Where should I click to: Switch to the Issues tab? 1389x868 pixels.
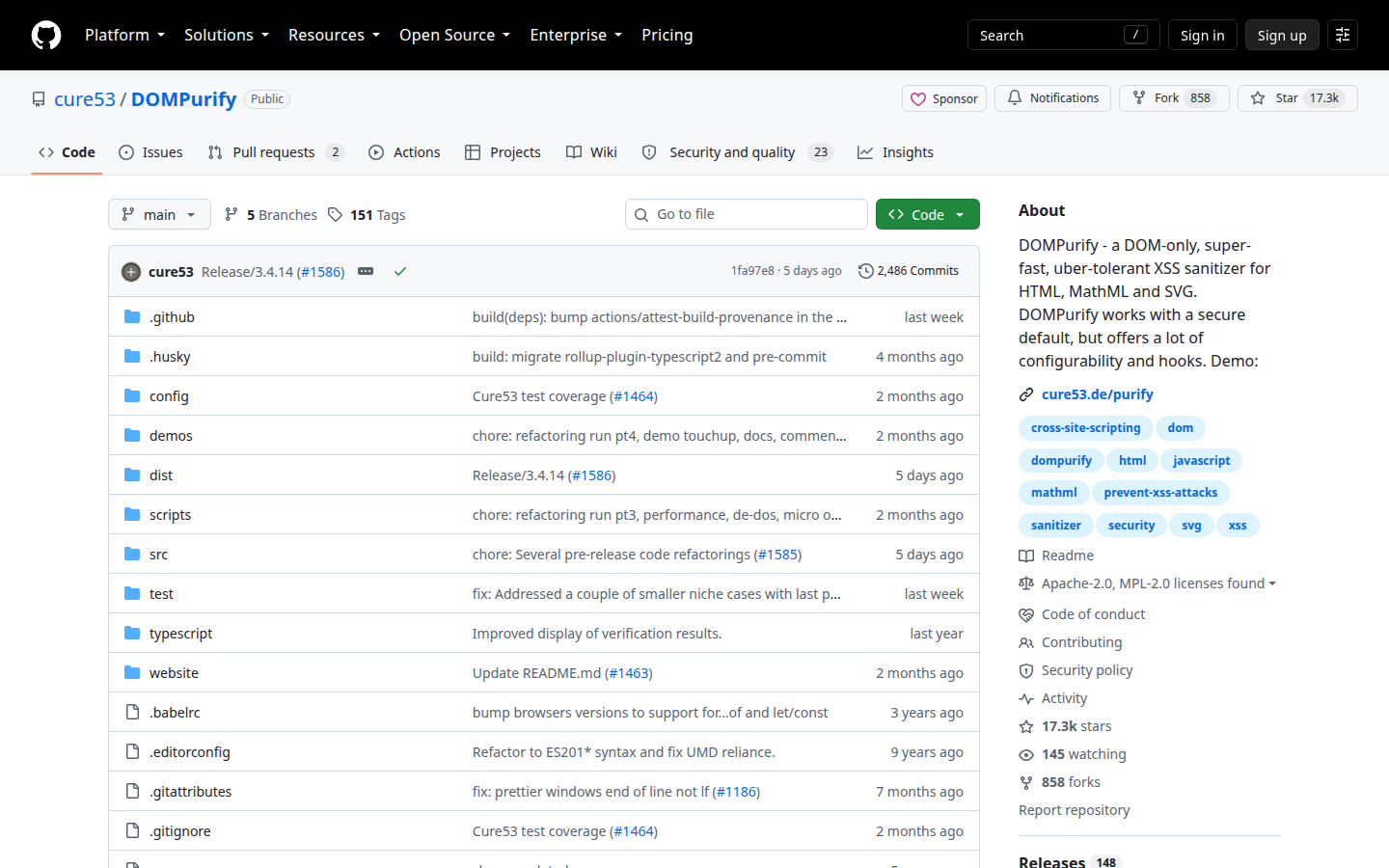pyautogui.click(x=150, y=152)
